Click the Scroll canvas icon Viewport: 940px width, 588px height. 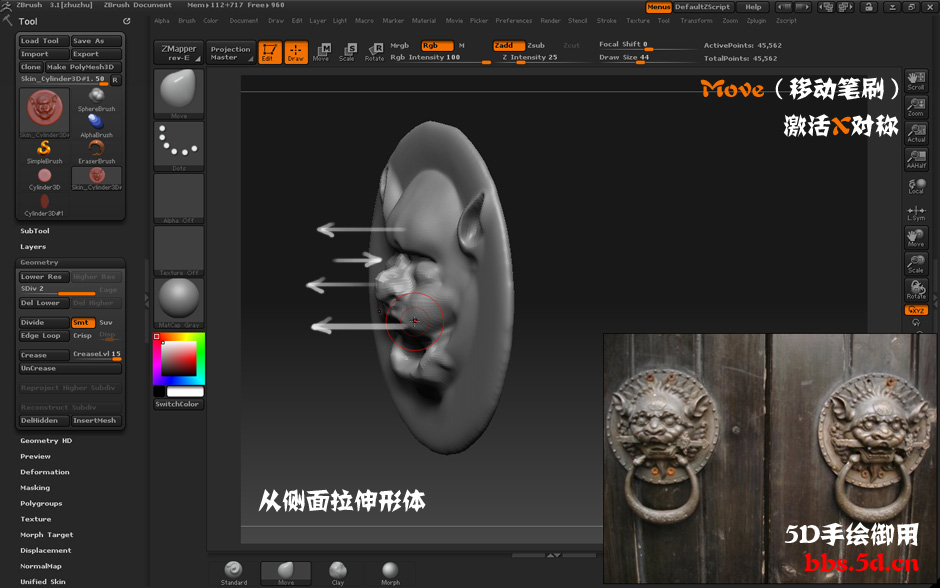pos(916,81)
